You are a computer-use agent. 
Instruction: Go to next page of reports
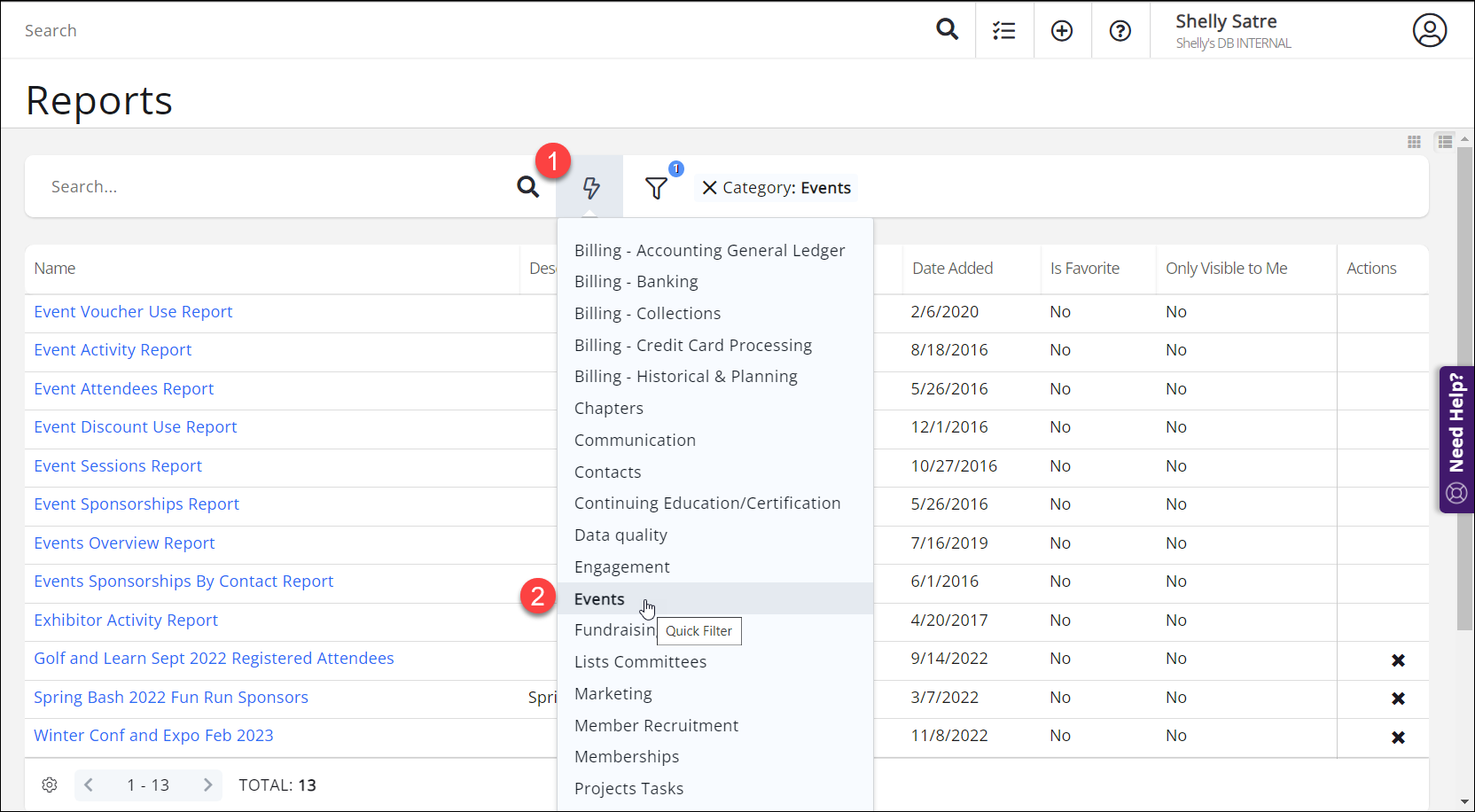207,785
